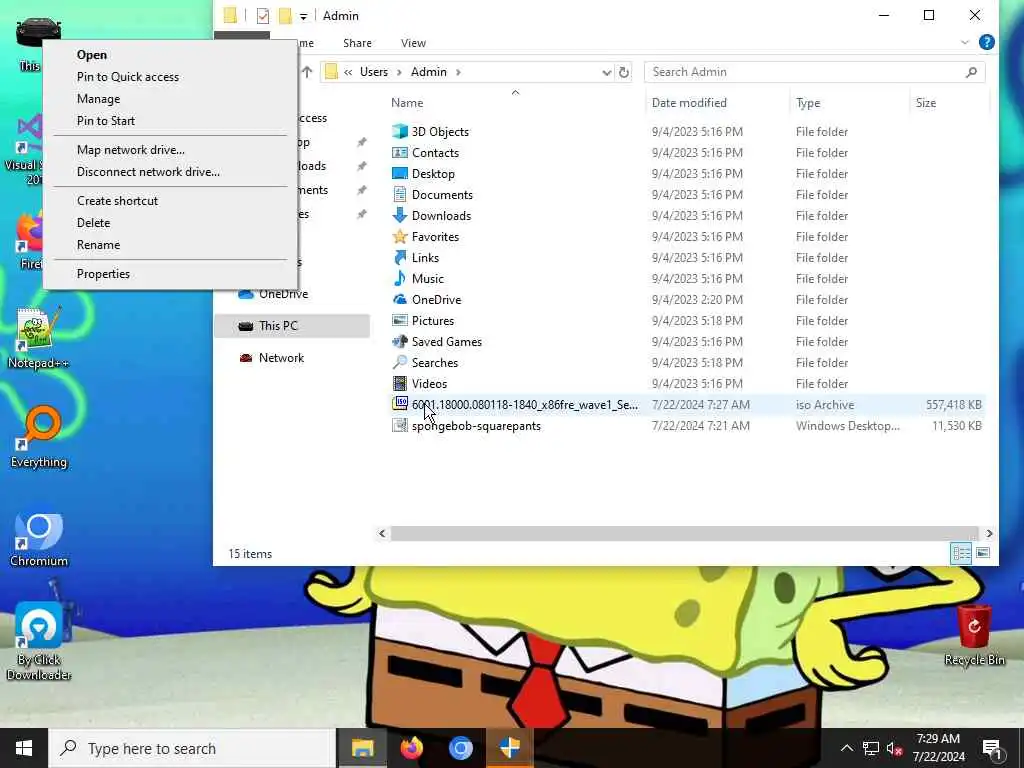1024x768 pixels.
Task: Click the breadcrumb overflow chevron before Users
Action: click(x=348, y=72)
